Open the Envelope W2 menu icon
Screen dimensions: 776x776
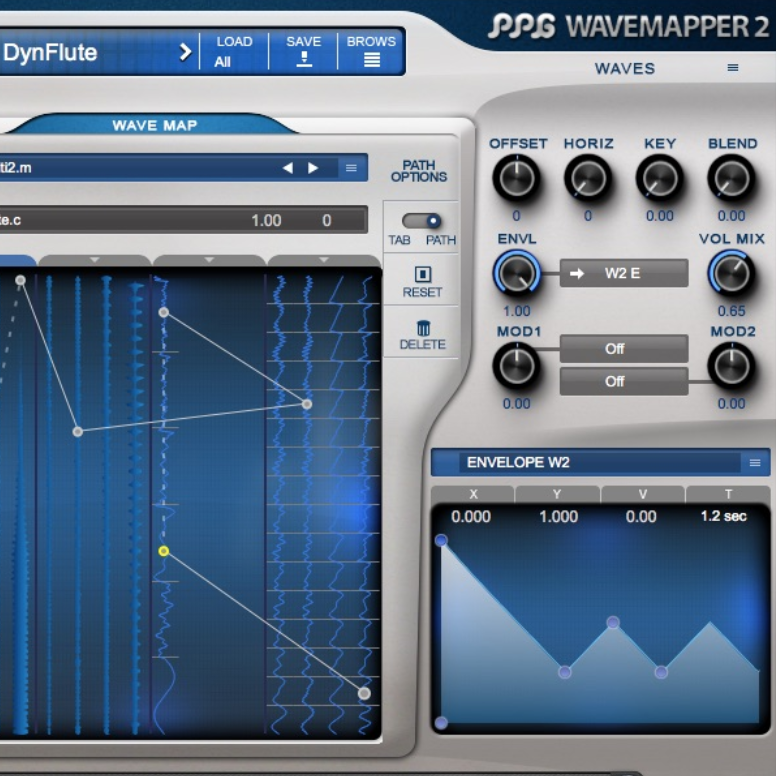(755, 463)
